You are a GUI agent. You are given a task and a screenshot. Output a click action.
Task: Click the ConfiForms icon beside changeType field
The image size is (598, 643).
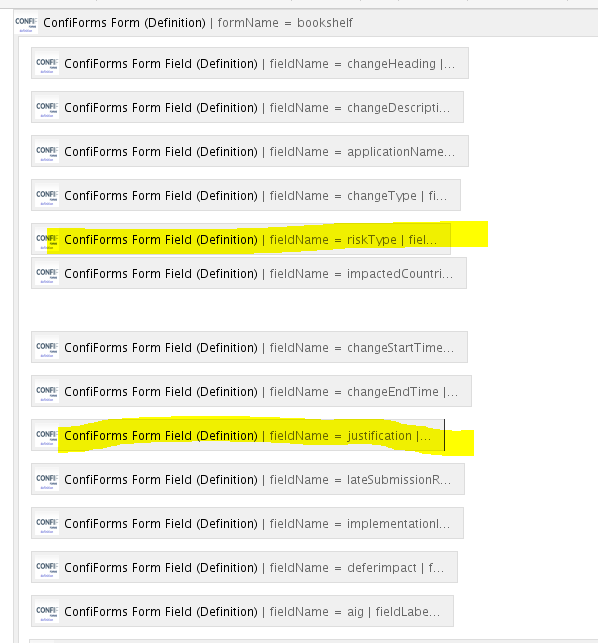[47, 195]
